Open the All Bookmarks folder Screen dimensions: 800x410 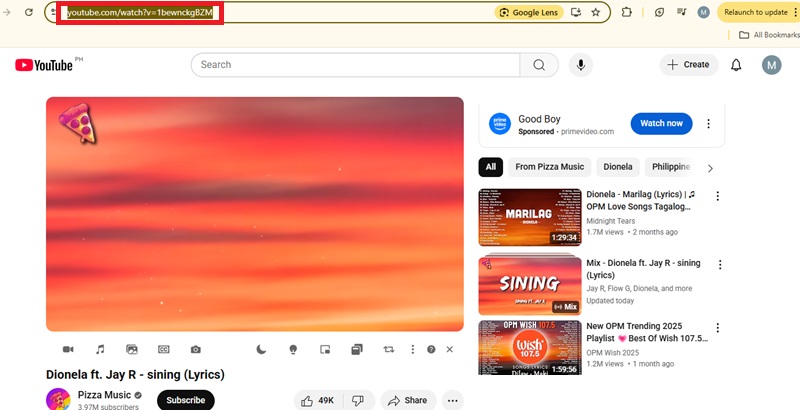[x=769, y=35]
